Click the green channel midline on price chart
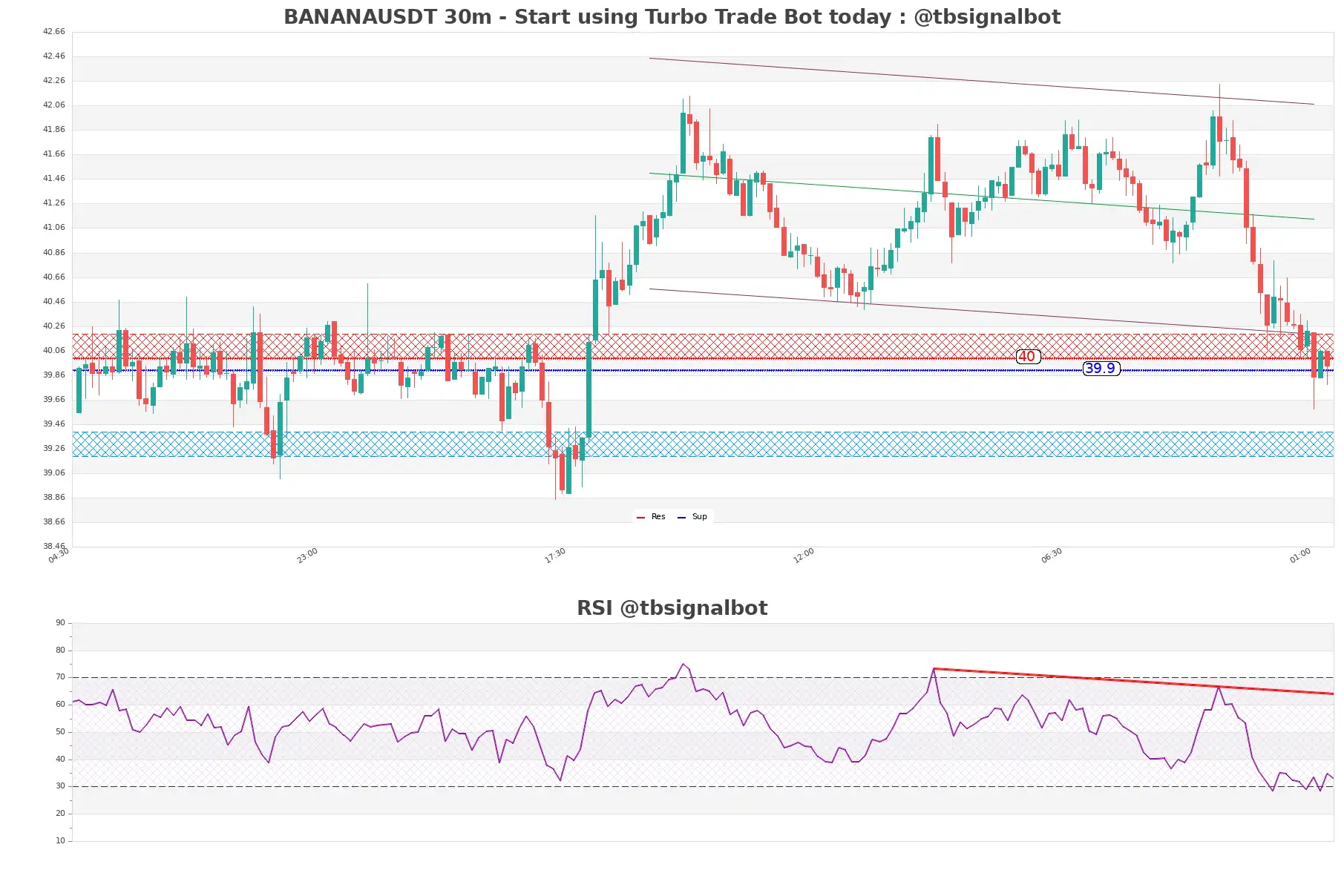This screenshot has width=1344, height=896. click(981, 197)
